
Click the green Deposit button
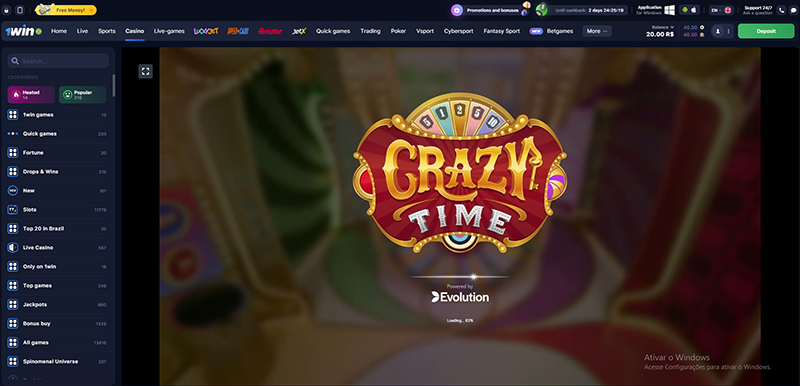pos(766,31)
